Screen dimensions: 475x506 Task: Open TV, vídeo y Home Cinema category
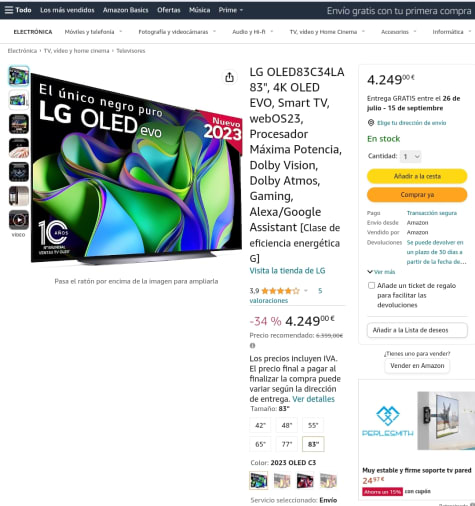point(327,32)
